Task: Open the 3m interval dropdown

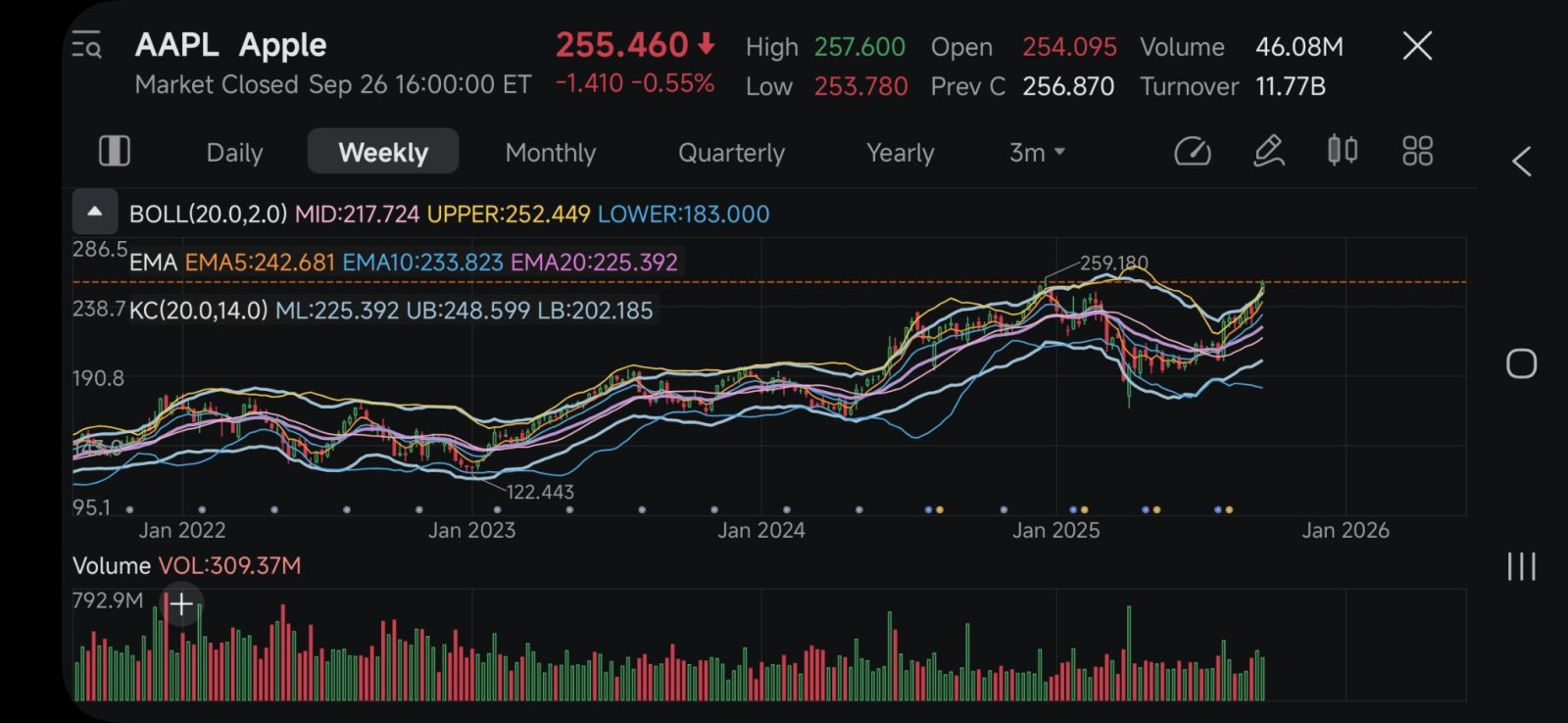Action: point(1037,153)
